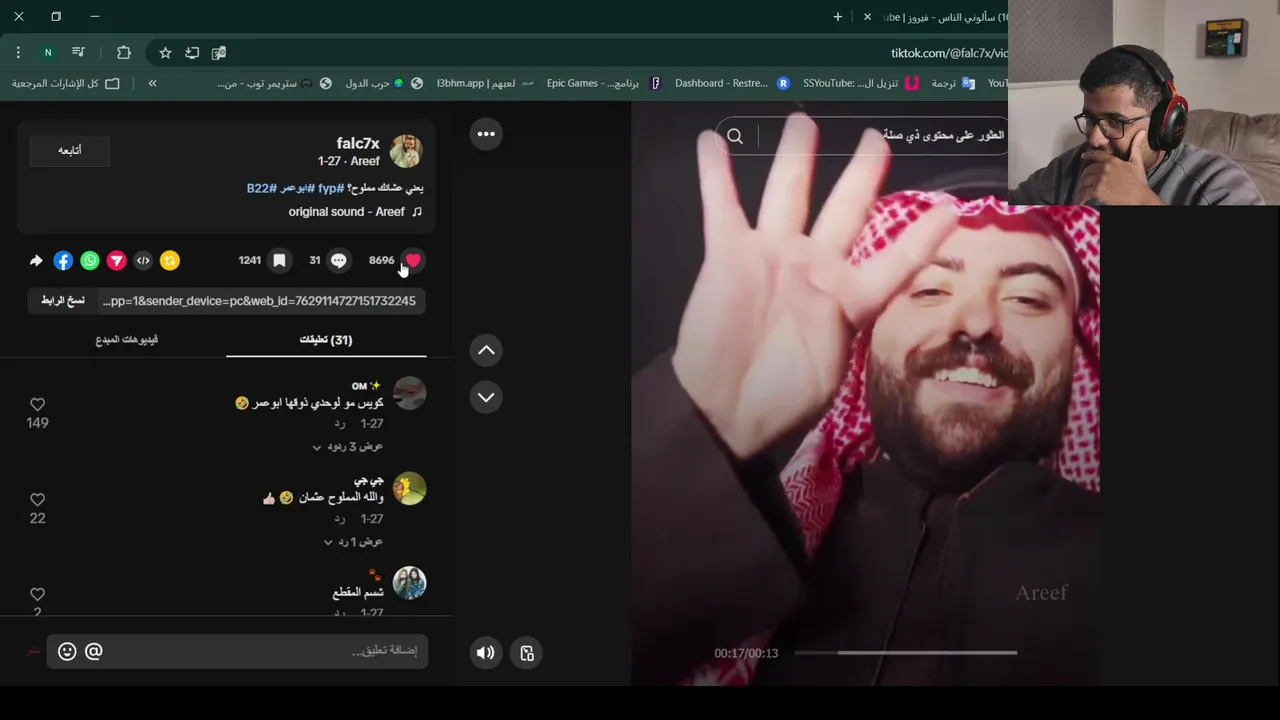Open the Chrome three-dot menu
This screenshot has width=1280, height=720.
point(18,52)
